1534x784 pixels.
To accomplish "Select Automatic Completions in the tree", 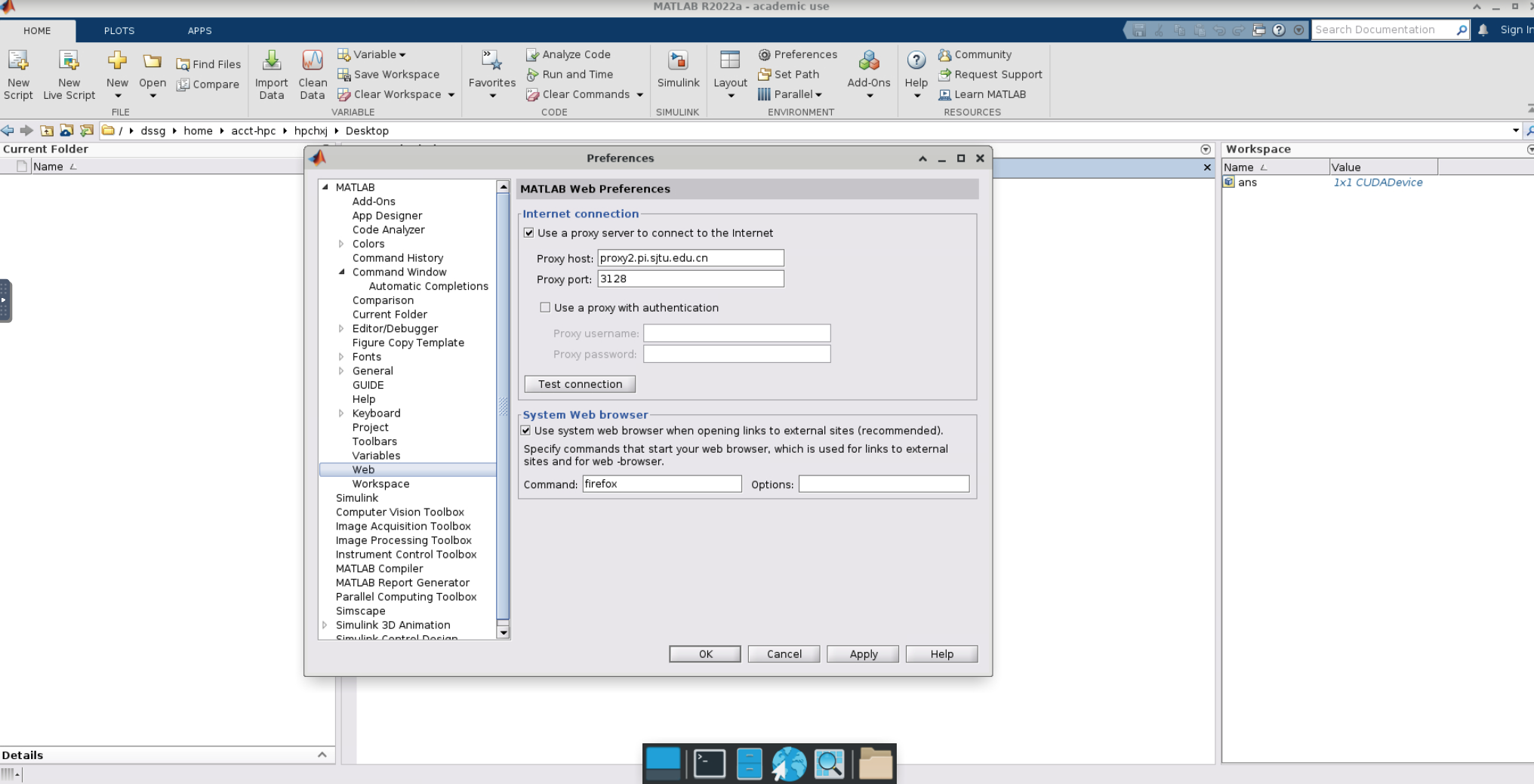I will click(428, 286).
